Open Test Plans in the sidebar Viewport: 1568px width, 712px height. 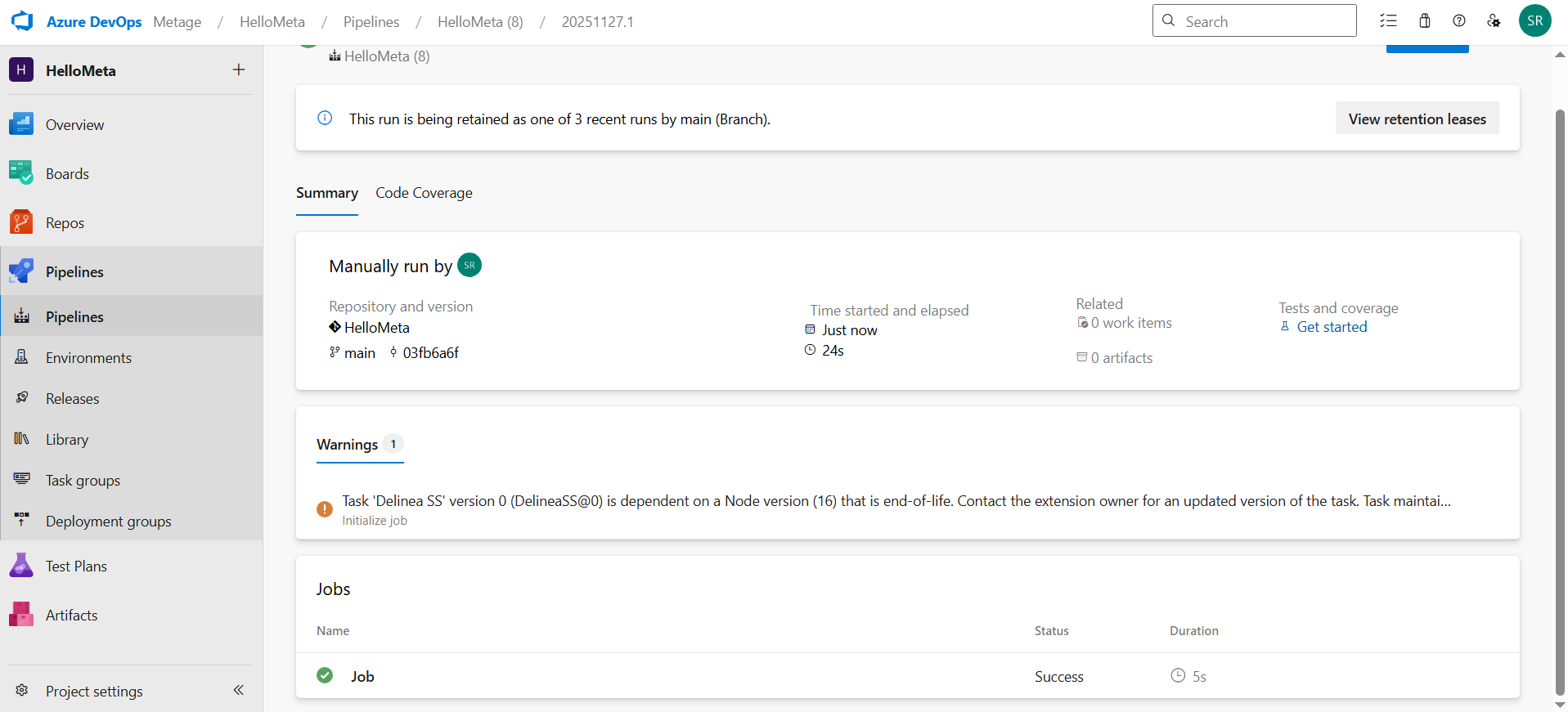(x=76, y=566)
